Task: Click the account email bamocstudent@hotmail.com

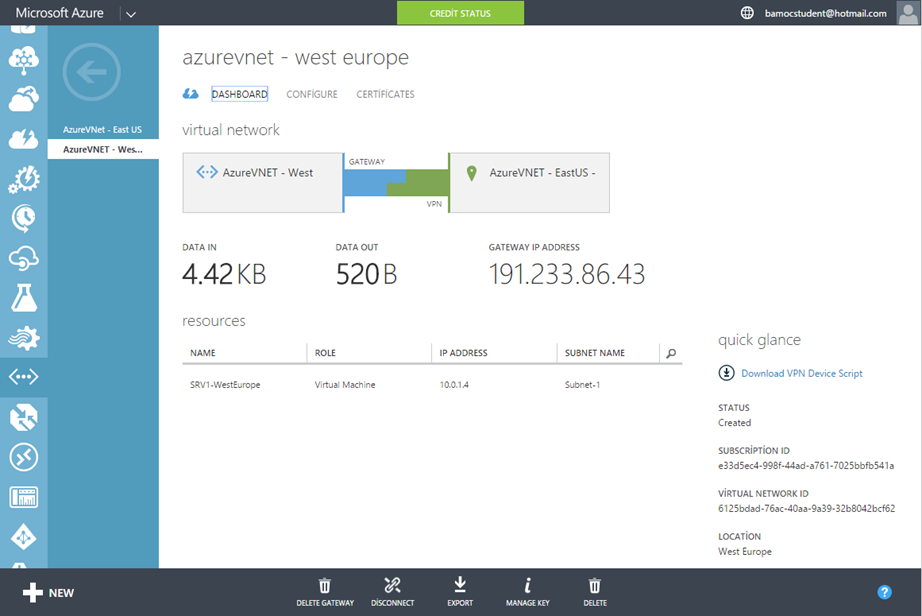Action: click(825, 13)
